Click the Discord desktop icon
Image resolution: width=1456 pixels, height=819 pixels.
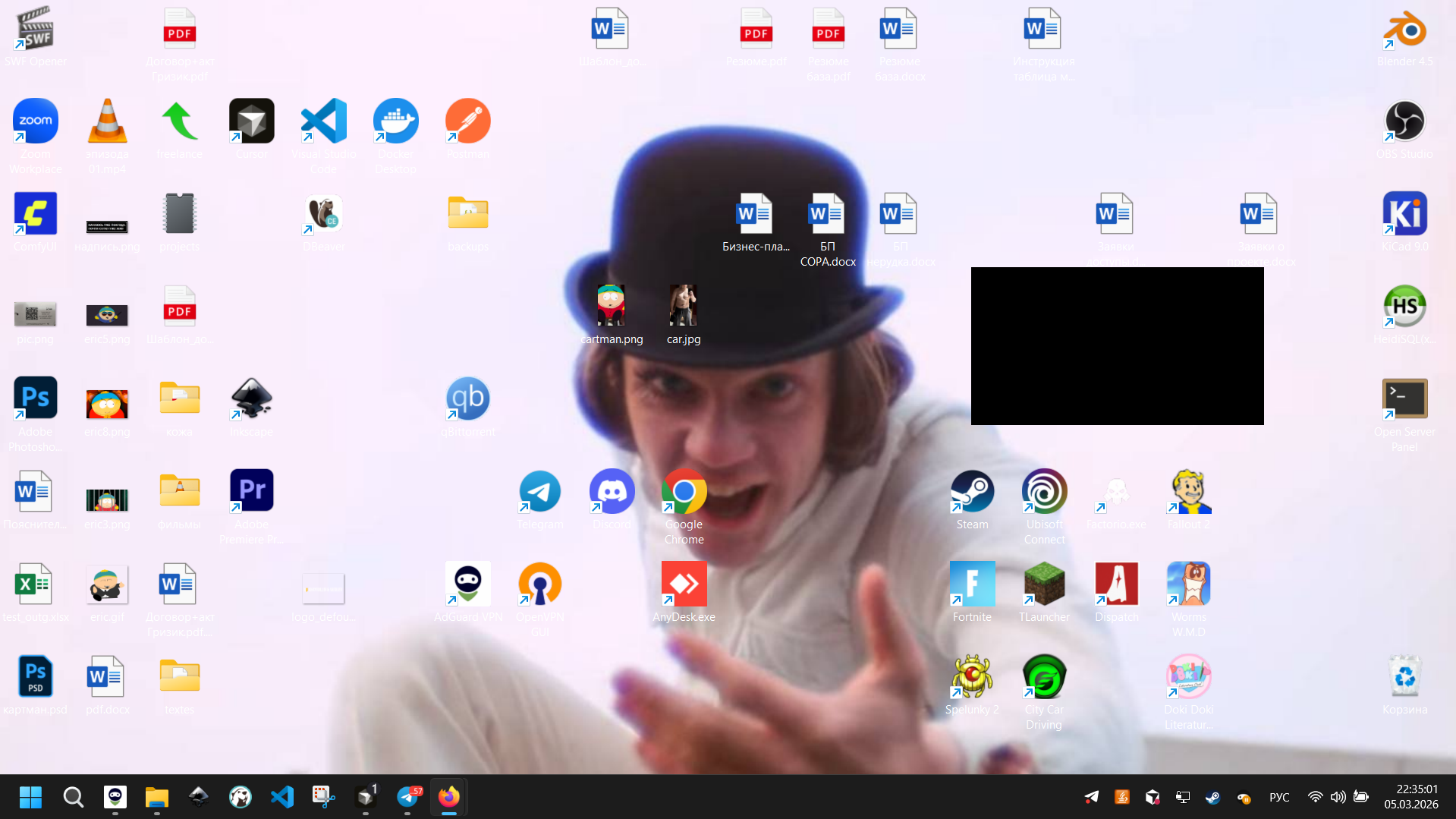tap(612, 492)
